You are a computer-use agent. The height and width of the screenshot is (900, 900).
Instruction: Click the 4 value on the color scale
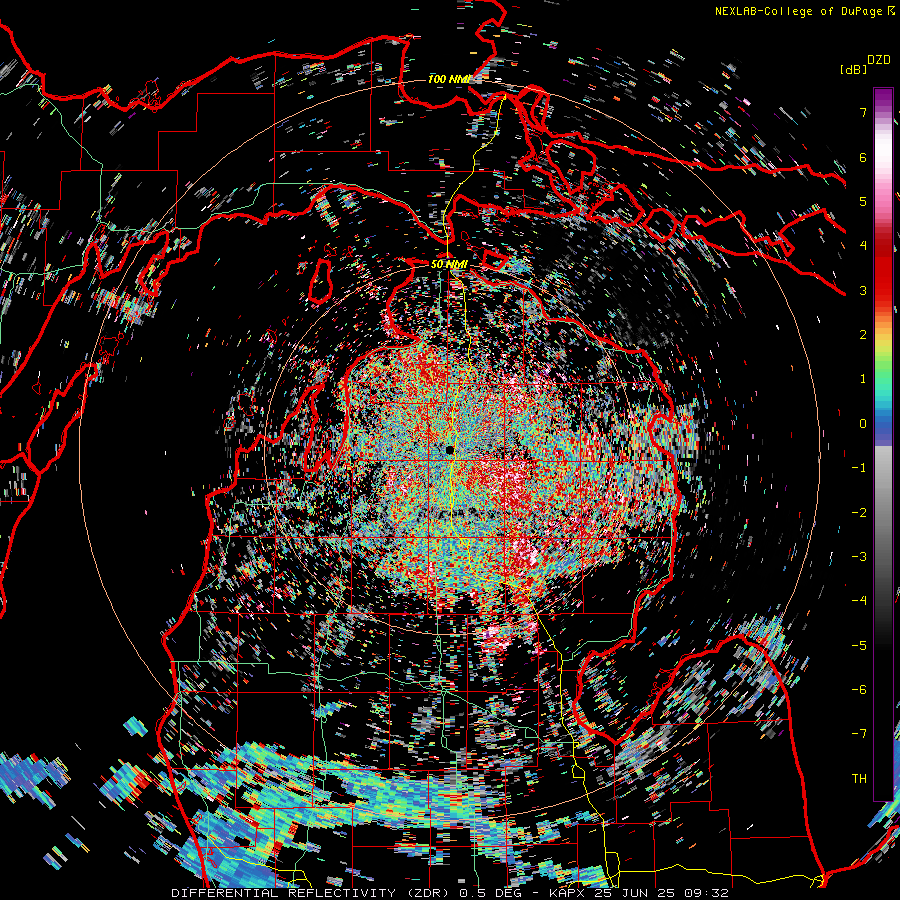863,246
